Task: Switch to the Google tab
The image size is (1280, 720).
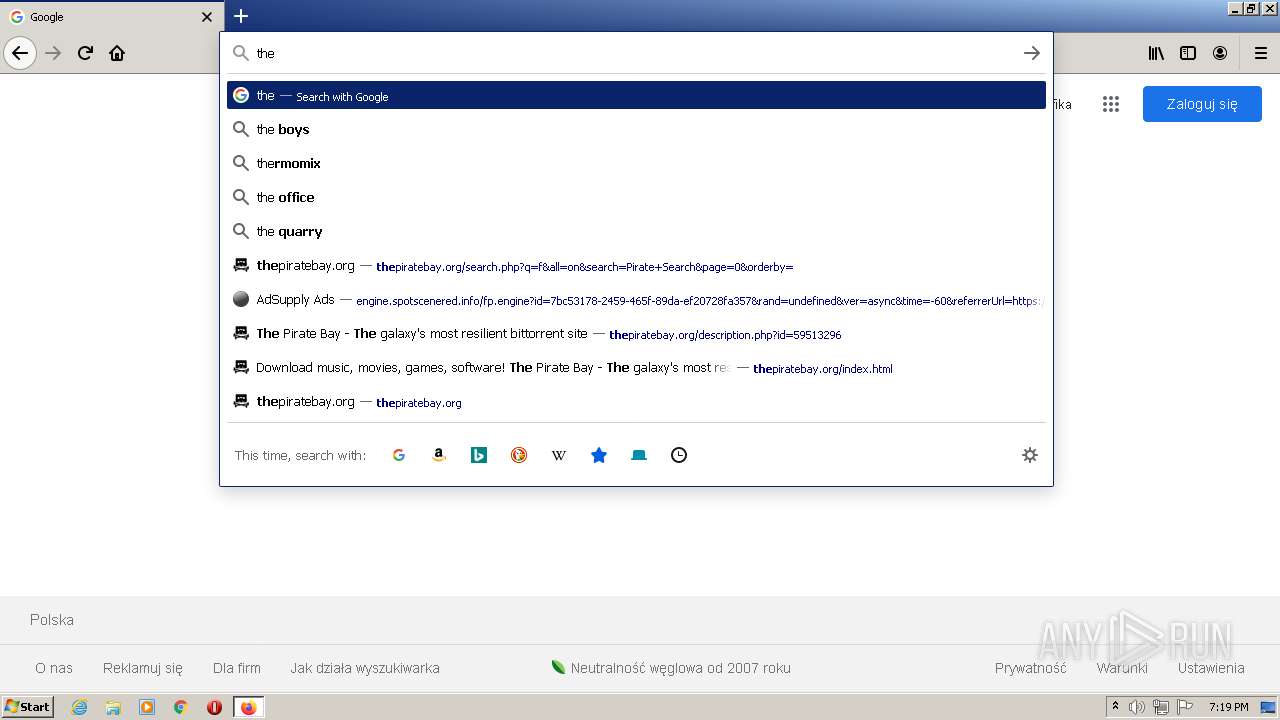Action: click(110, 16)
